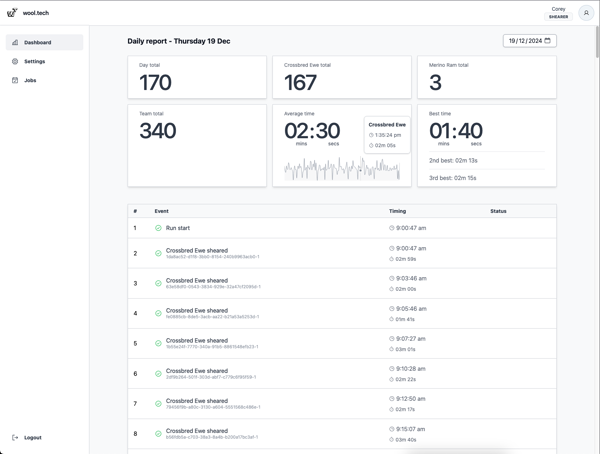The width and height of the screenshot is (600, 454).
Task: Click the stopwatch icon beside 01m 41s
Action: pos(392,319)
